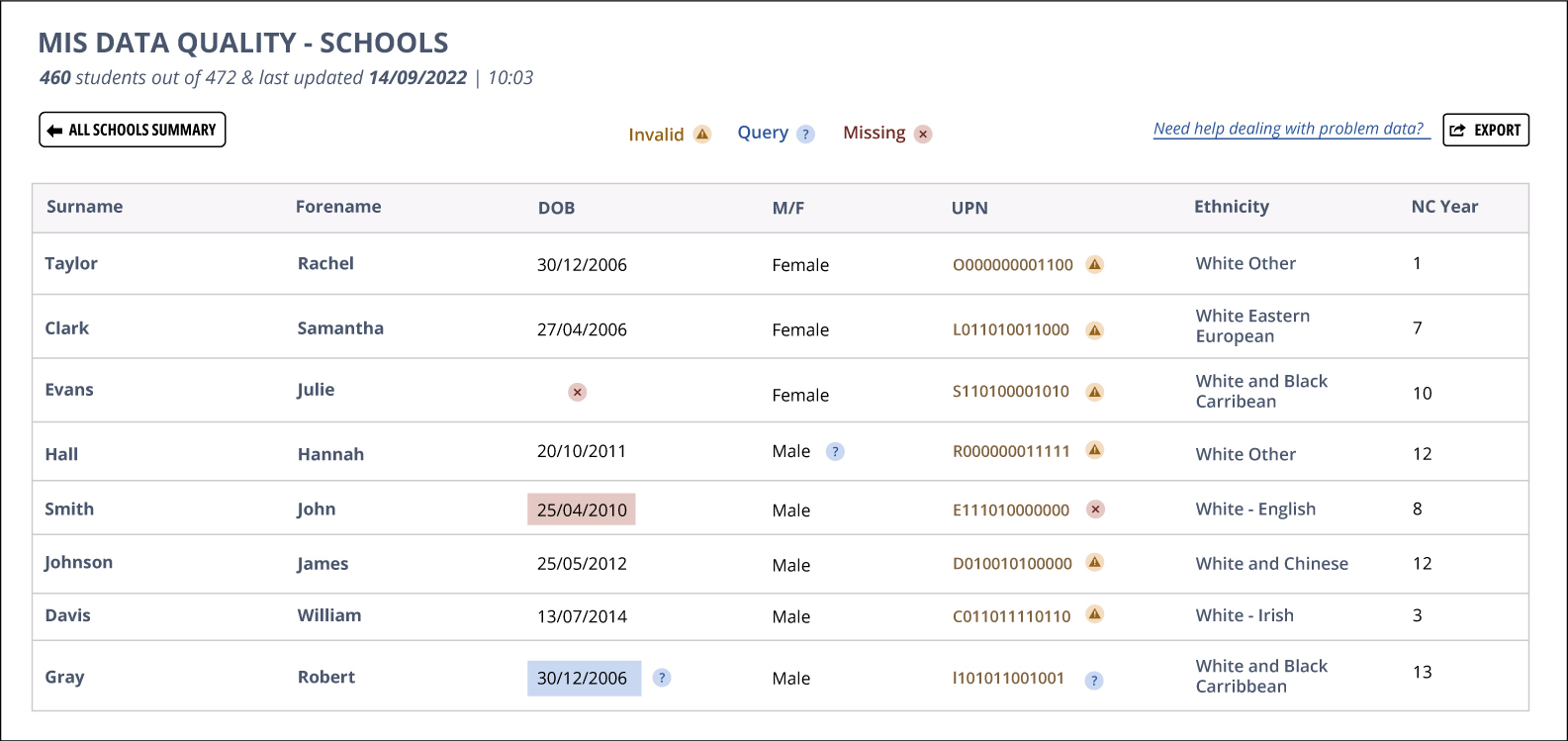The height and width of the screenshot is (741, 1568).
Task: Sort by the Surname column header
Action: point(85,207)
